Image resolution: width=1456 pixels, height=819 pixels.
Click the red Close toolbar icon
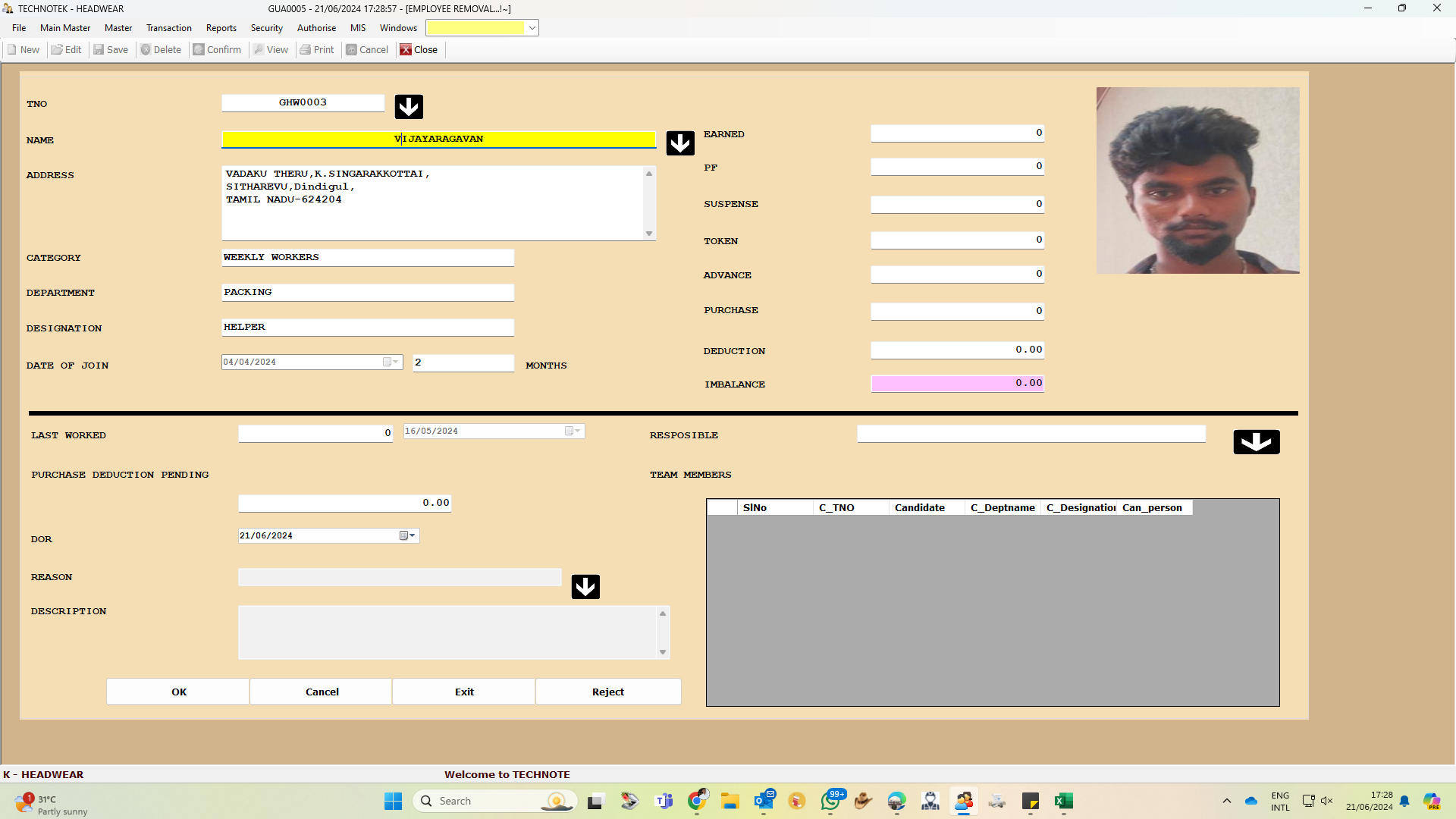pyautogui.click(x=419, y=50)
